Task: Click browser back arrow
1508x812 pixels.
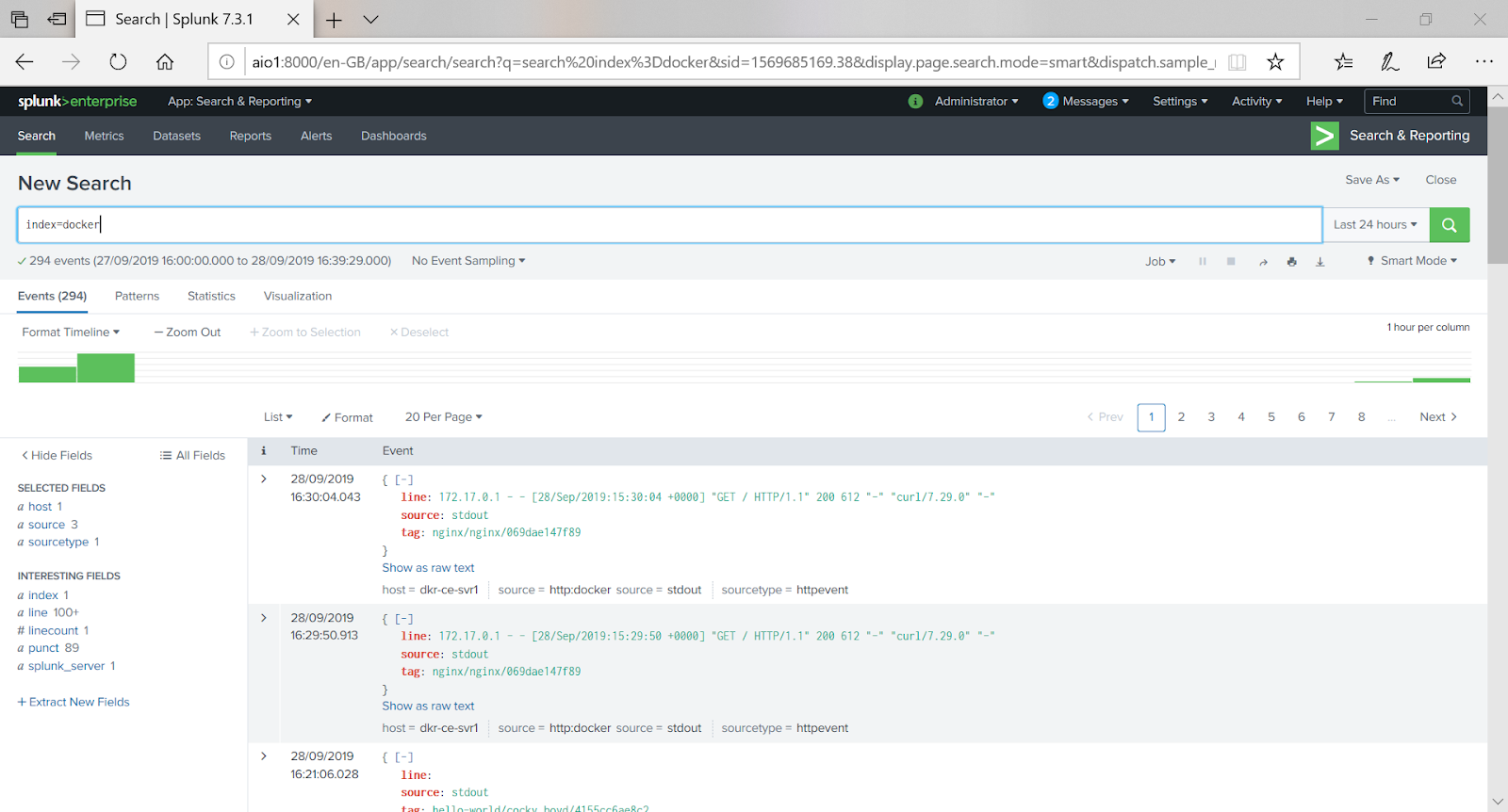Action: click(25, 62)
